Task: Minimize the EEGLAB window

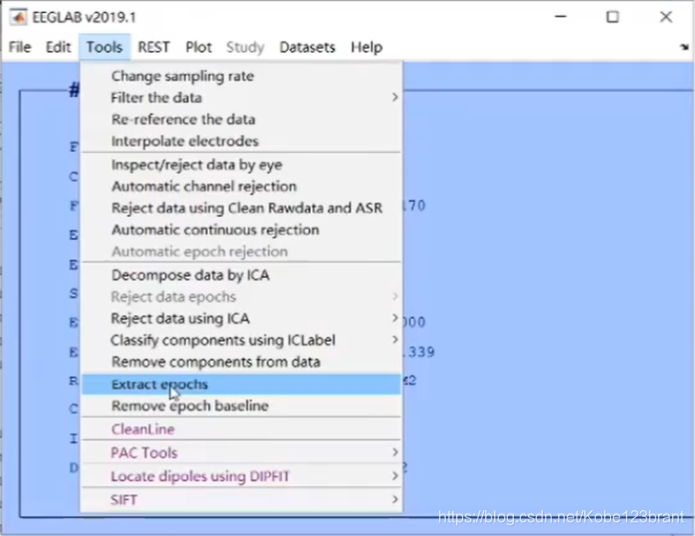Action: click(x=561, y=17)
